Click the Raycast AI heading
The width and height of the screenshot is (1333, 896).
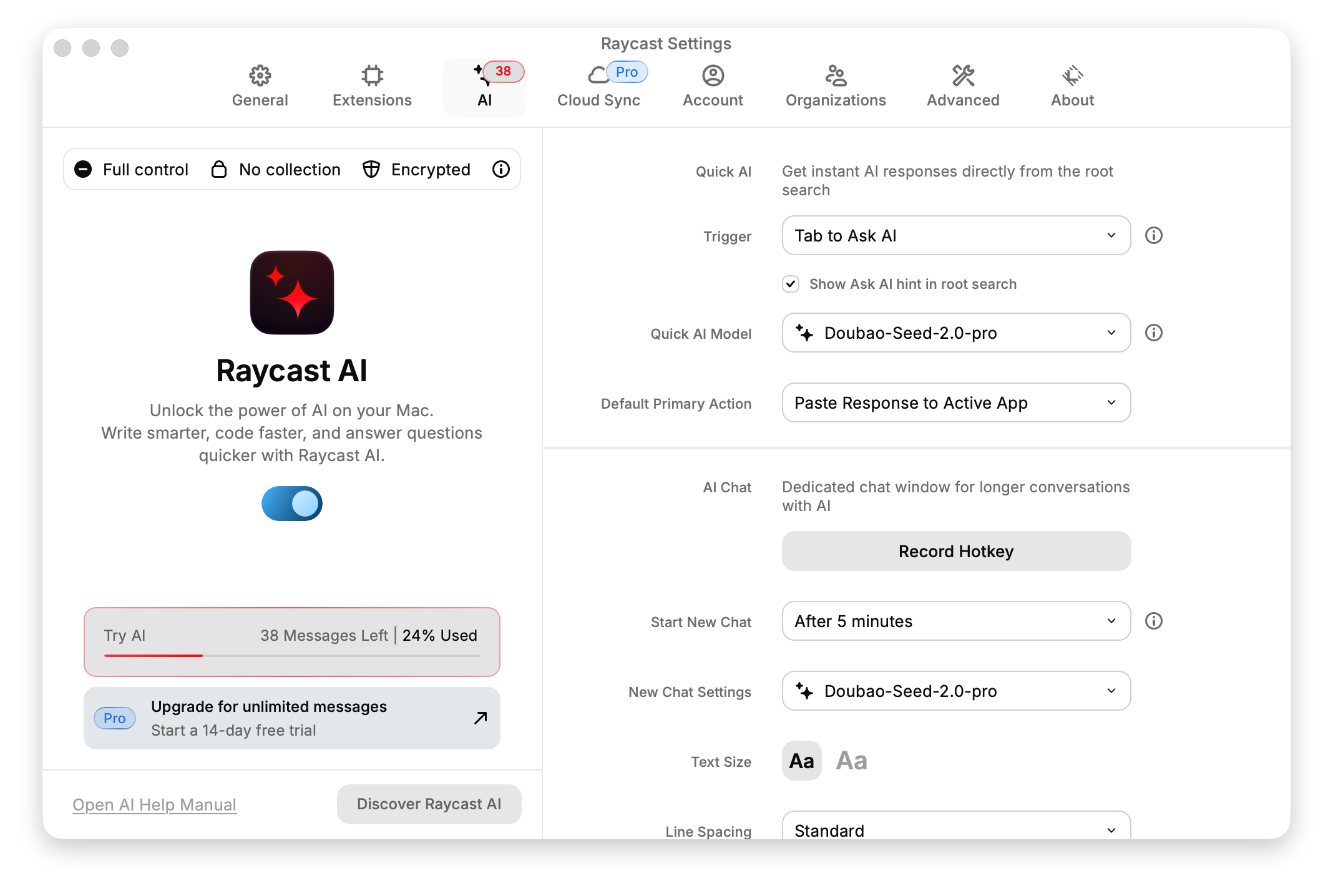[291, 371]
